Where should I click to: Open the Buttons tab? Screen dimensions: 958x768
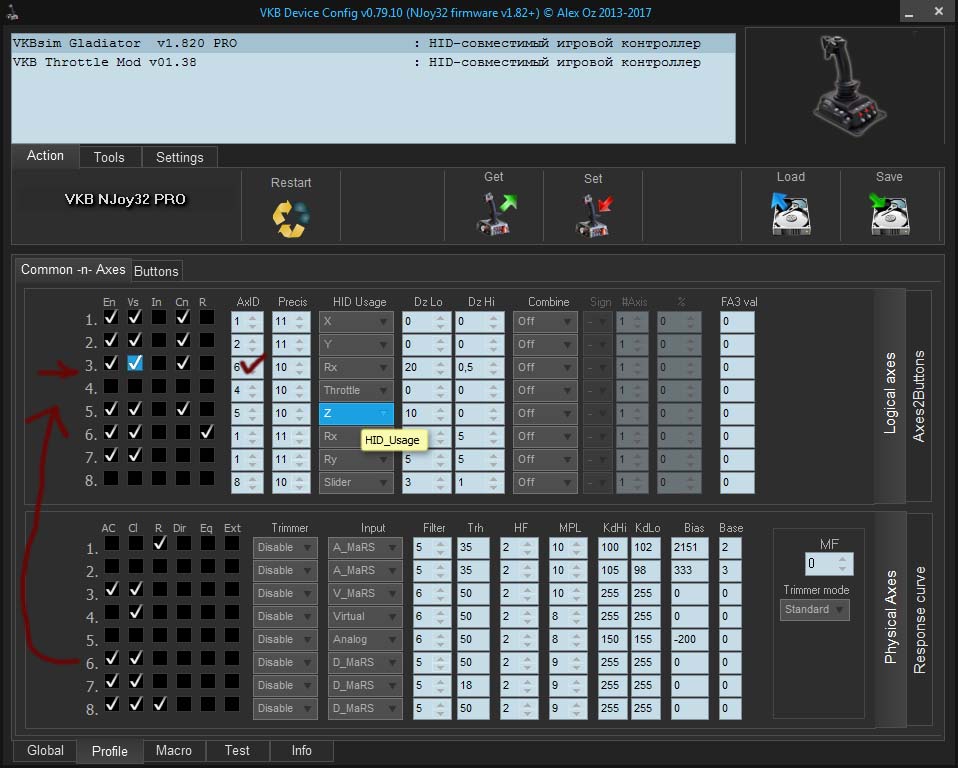(156, 271)
